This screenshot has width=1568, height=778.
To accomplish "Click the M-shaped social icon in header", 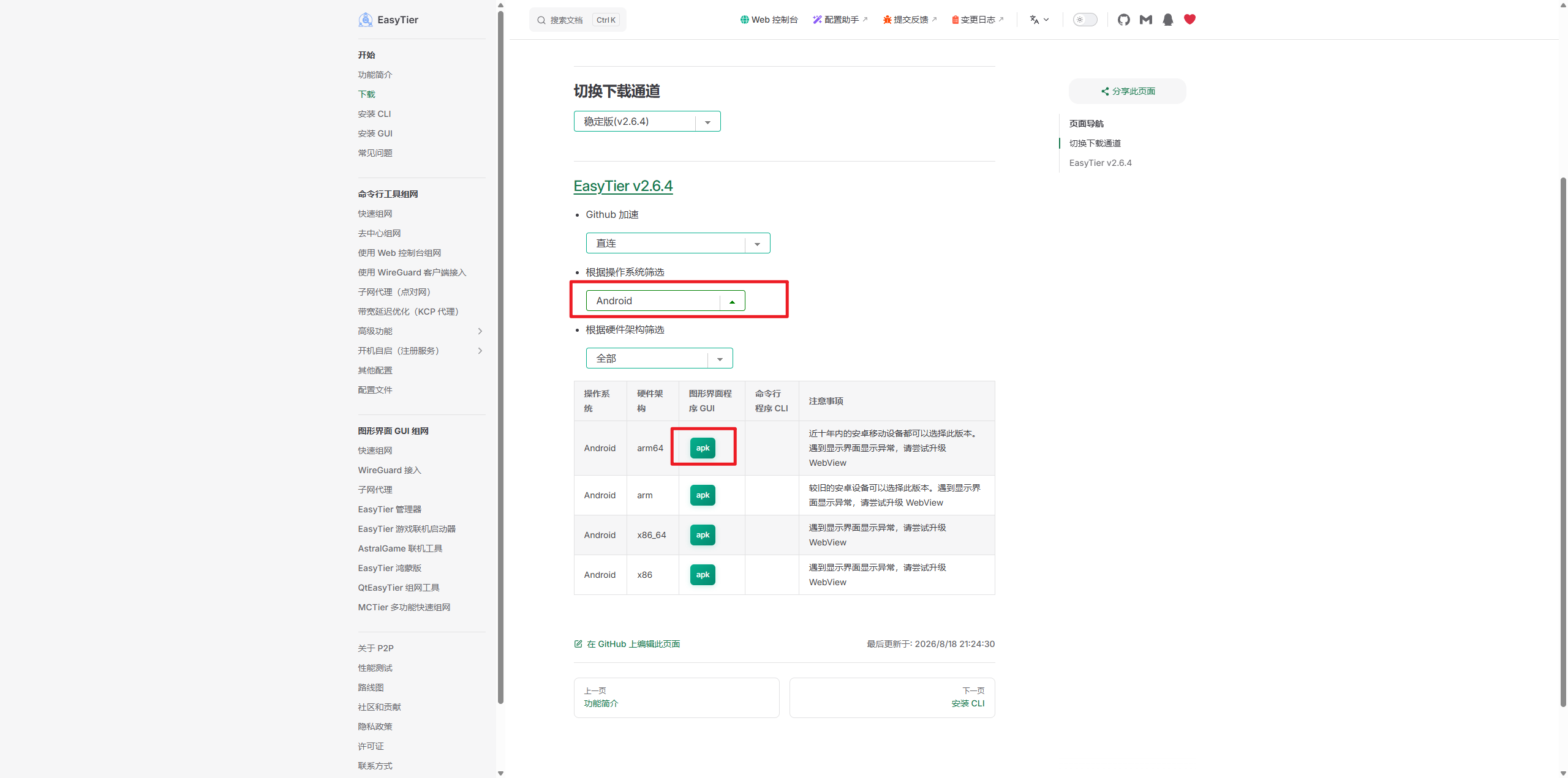I will (x=1146, y=20).
